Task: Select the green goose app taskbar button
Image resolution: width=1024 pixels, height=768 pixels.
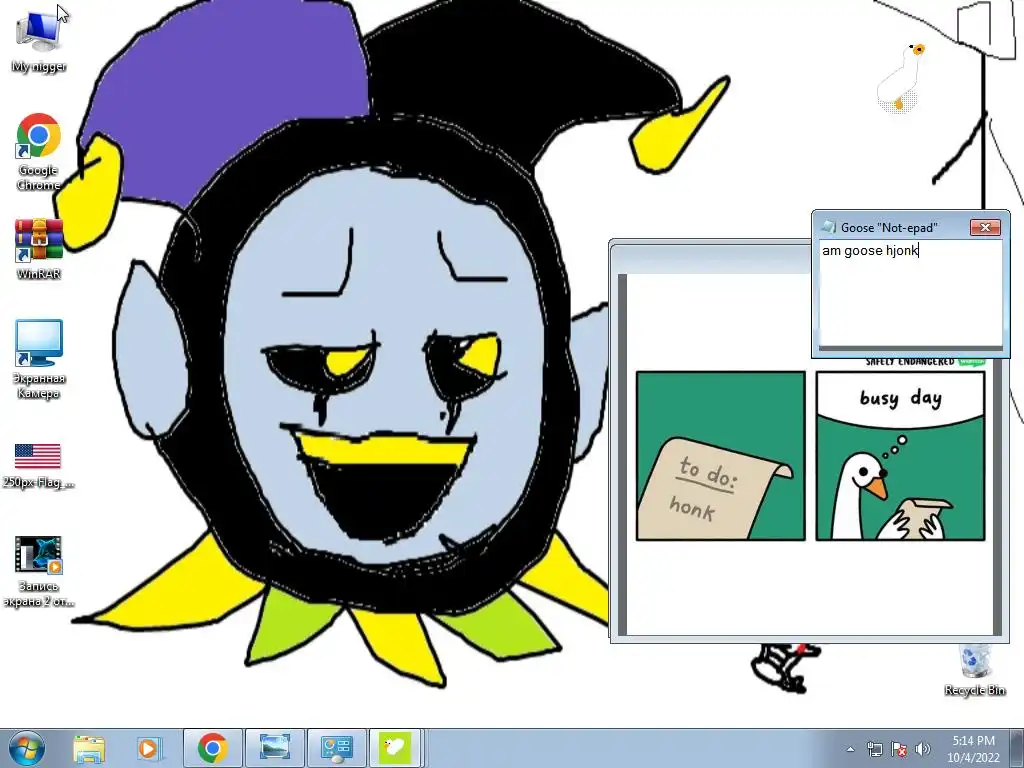Action: coord(395,748)
